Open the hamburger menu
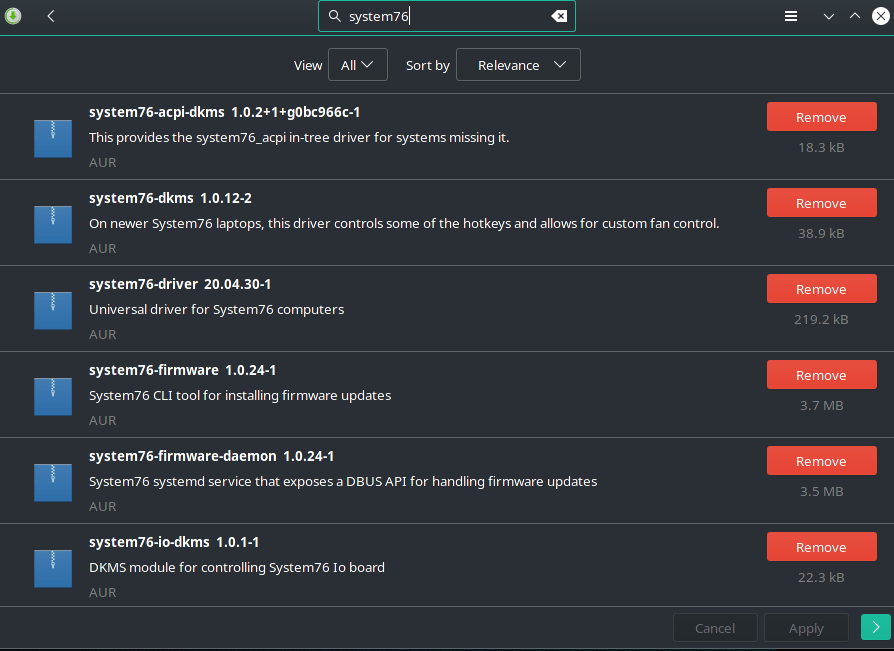Image resolution: width=894 pixels, height=651 pixels. pos(790,16)
